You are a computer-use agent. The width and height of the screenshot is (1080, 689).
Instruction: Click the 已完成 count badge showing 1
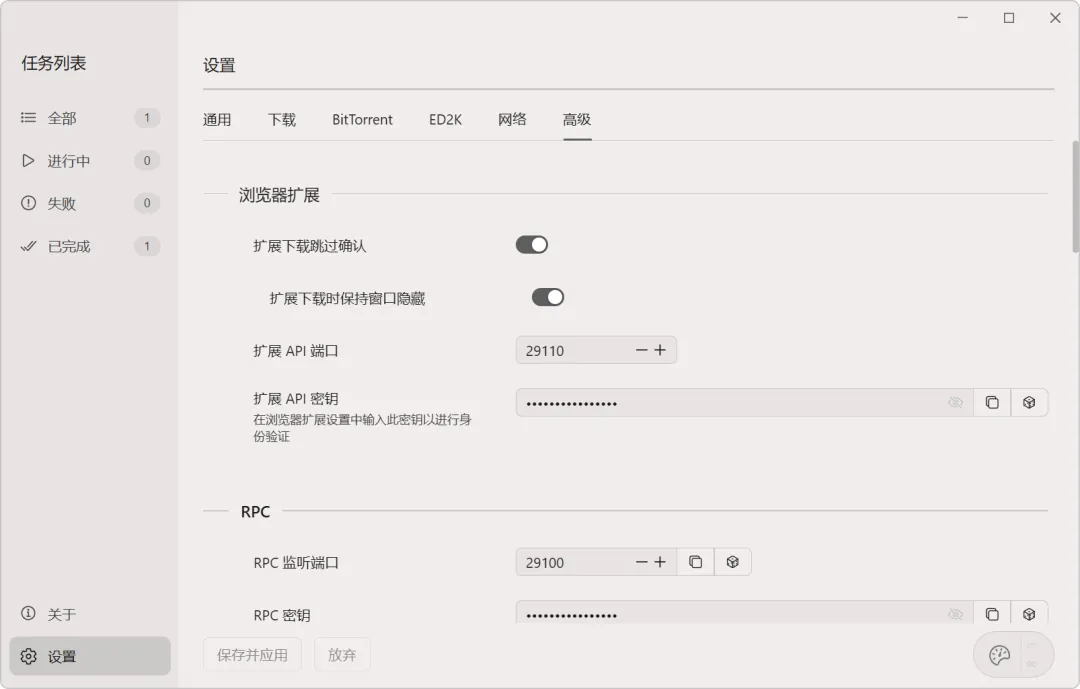(x=147, y=246)
